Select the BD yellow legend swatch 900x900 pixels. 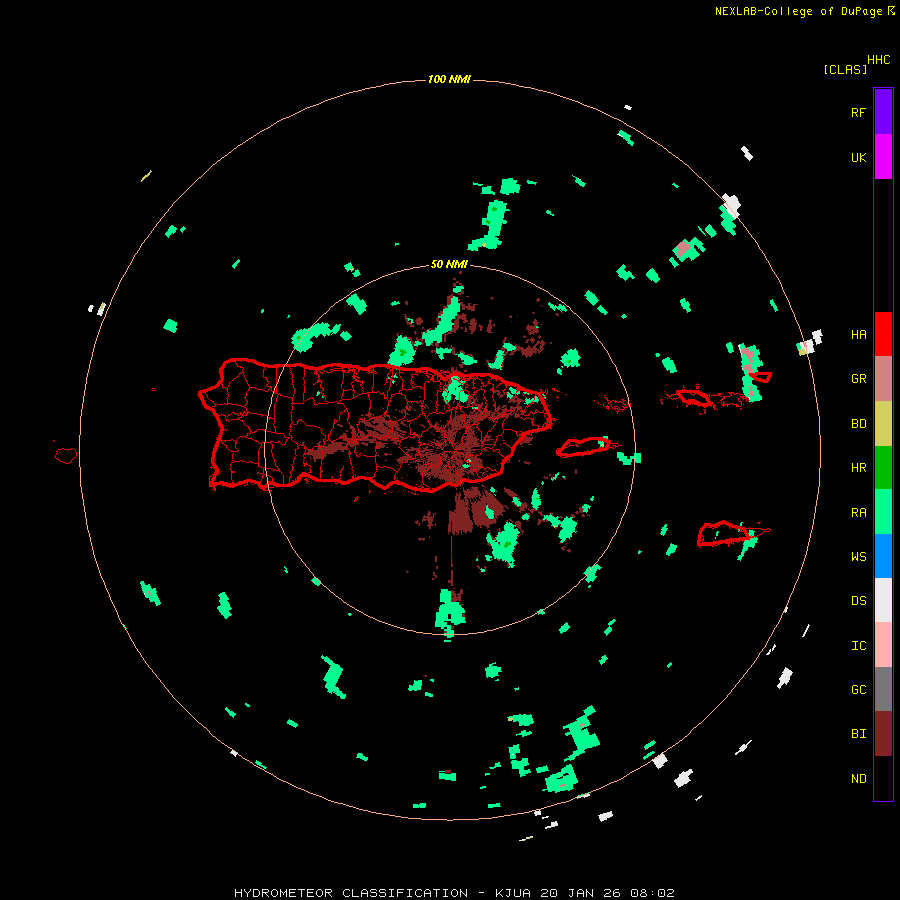point(883,424)
